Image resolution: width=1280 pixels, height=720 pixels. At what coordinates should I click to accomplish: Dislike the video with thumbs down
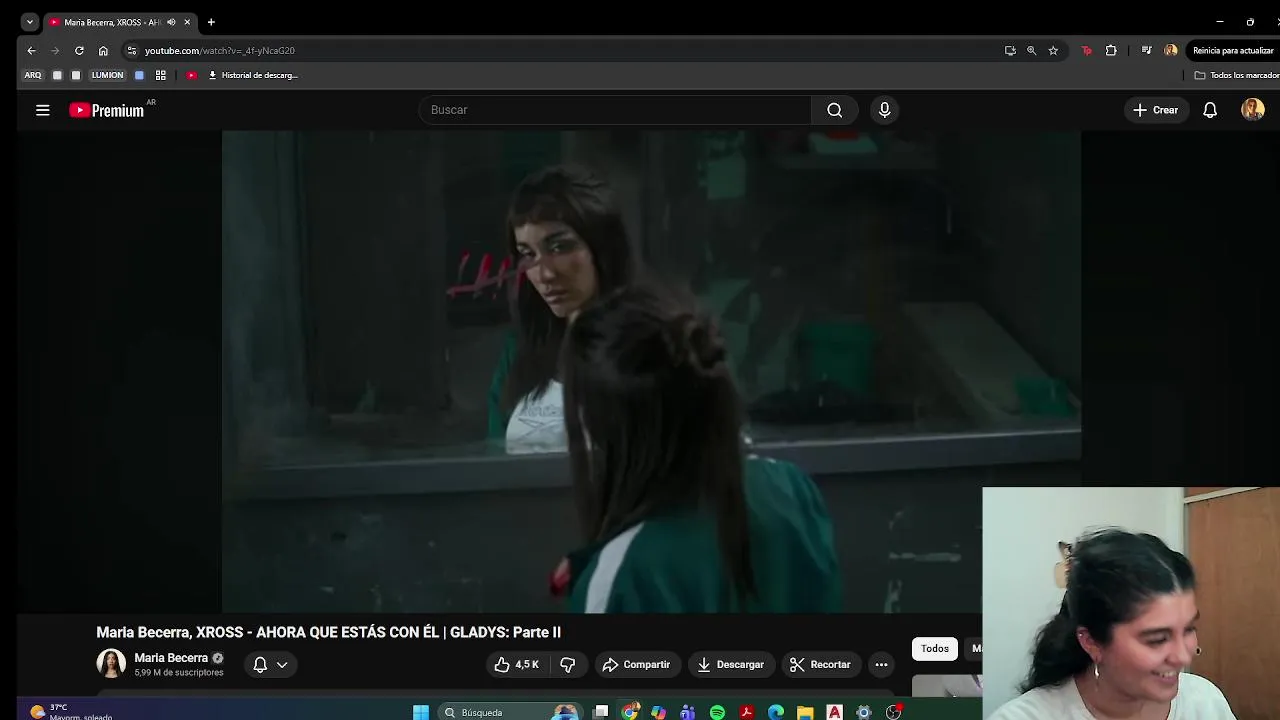[567, 664]
